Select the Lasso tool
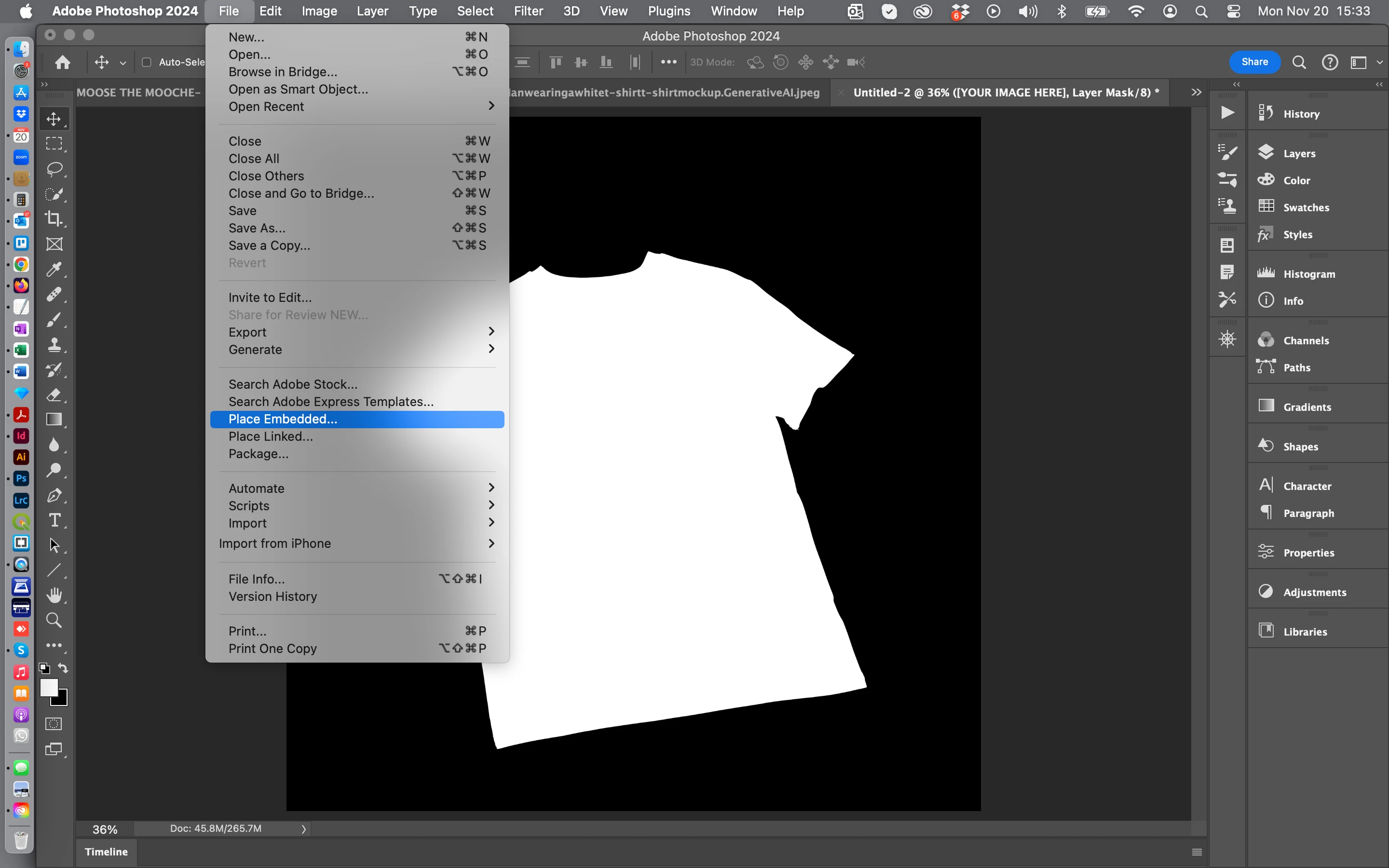Screen dimensions: 1389x868 click(54, 169)
